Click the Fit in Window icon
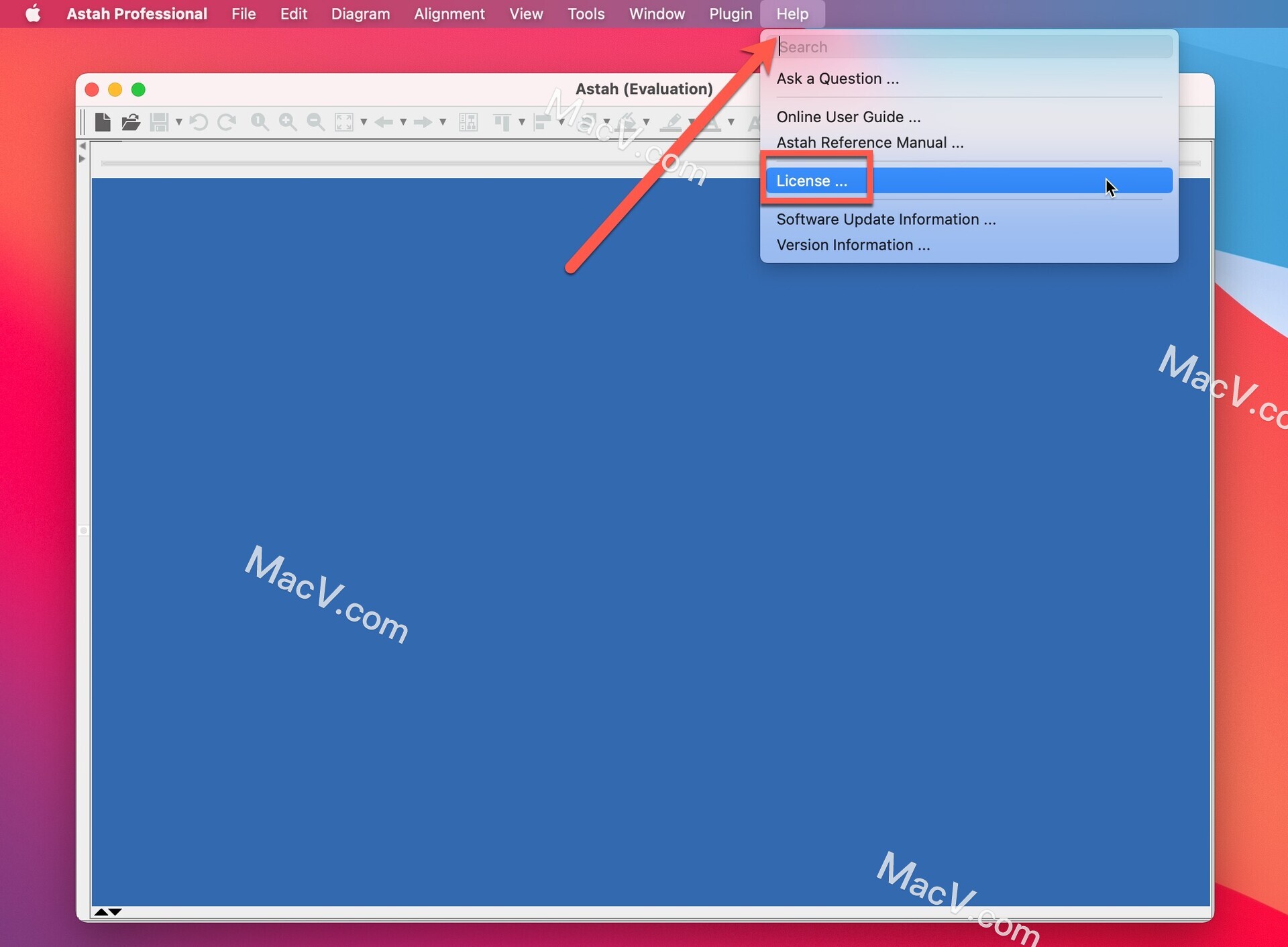Viewport: 1288px width, 947px height. click(344, 122)
